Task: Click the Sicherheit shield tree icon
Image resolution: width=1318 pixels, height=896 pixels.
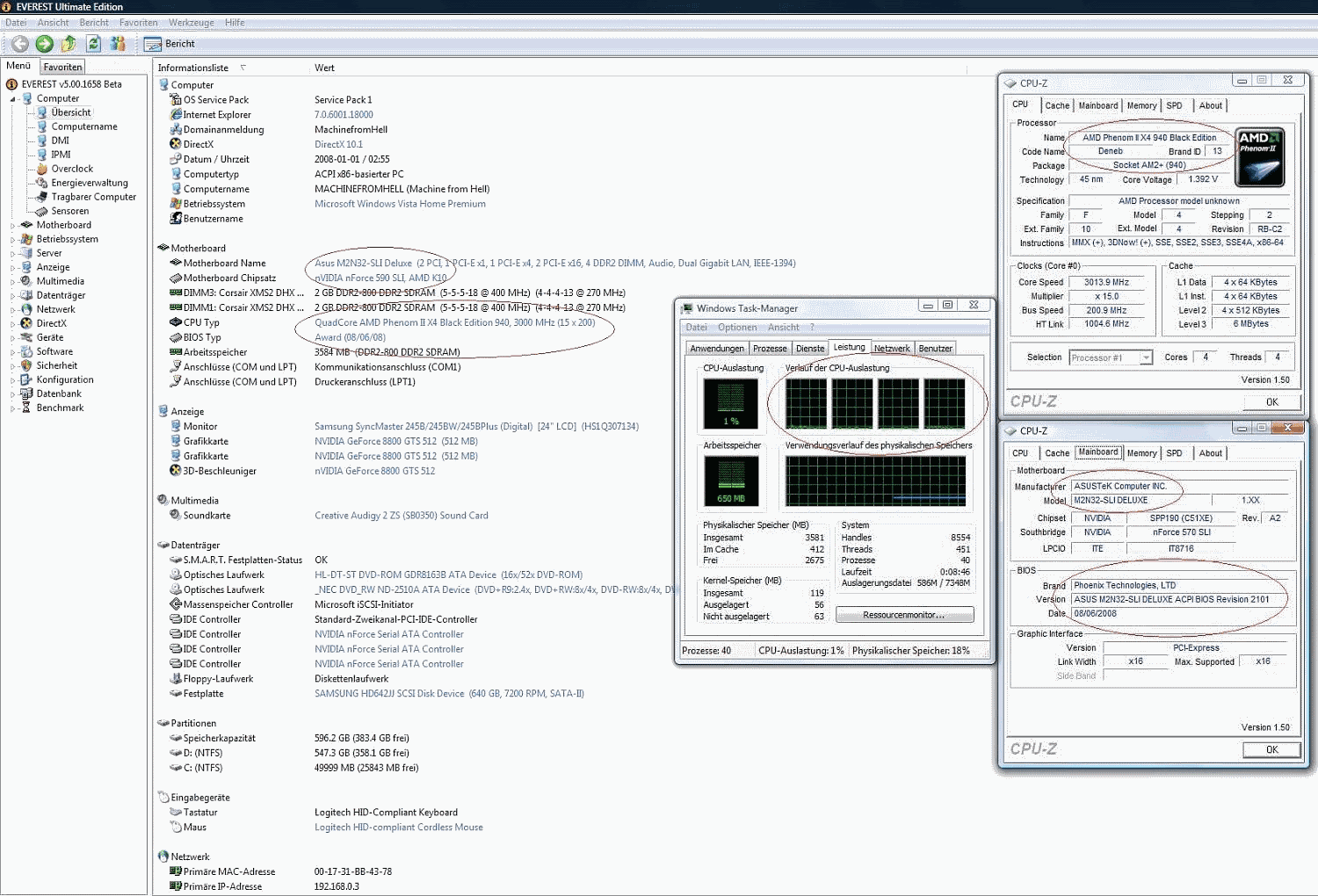Action: point(26,365)
